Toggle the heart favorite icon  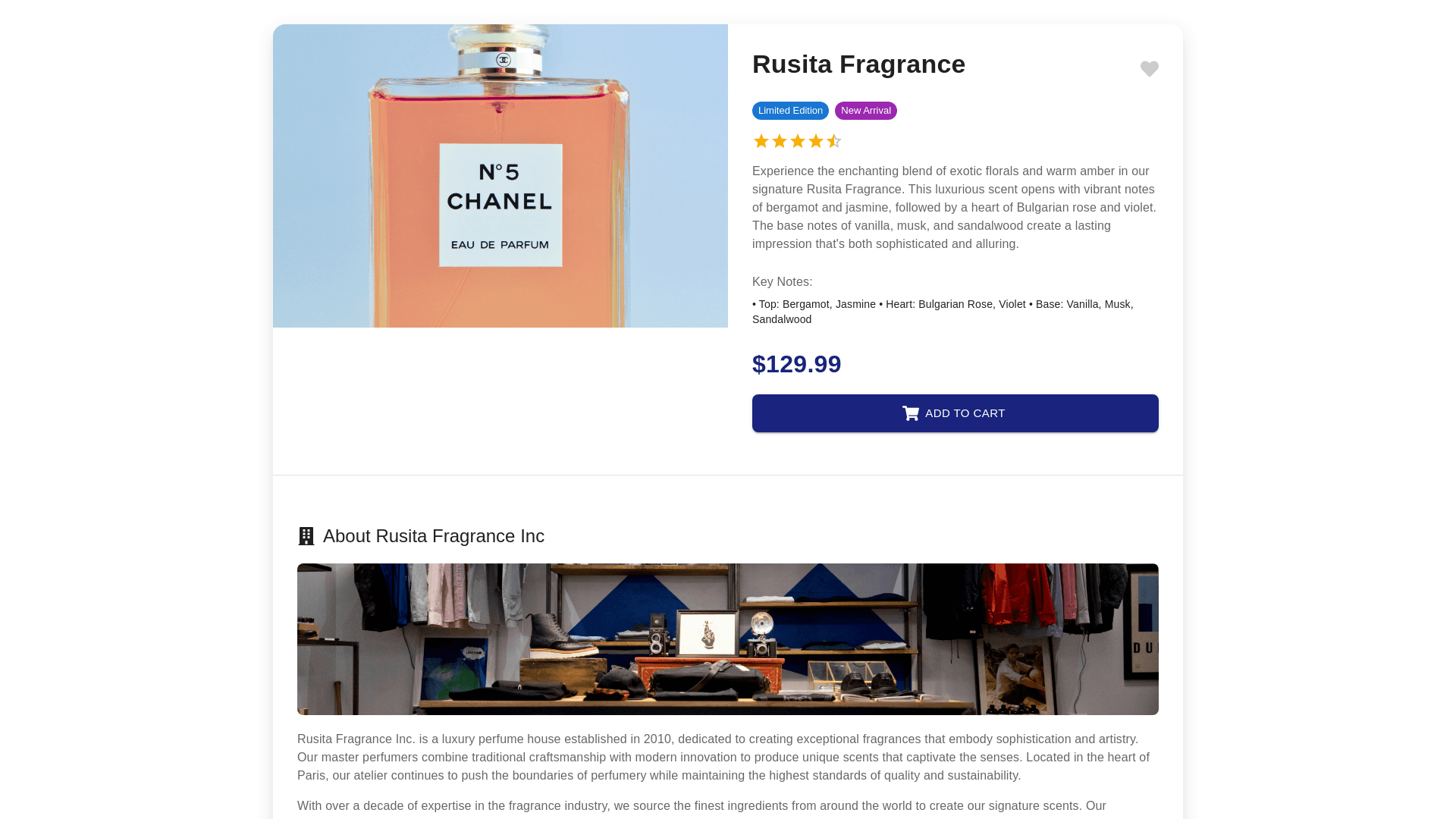pos(1149,69)
